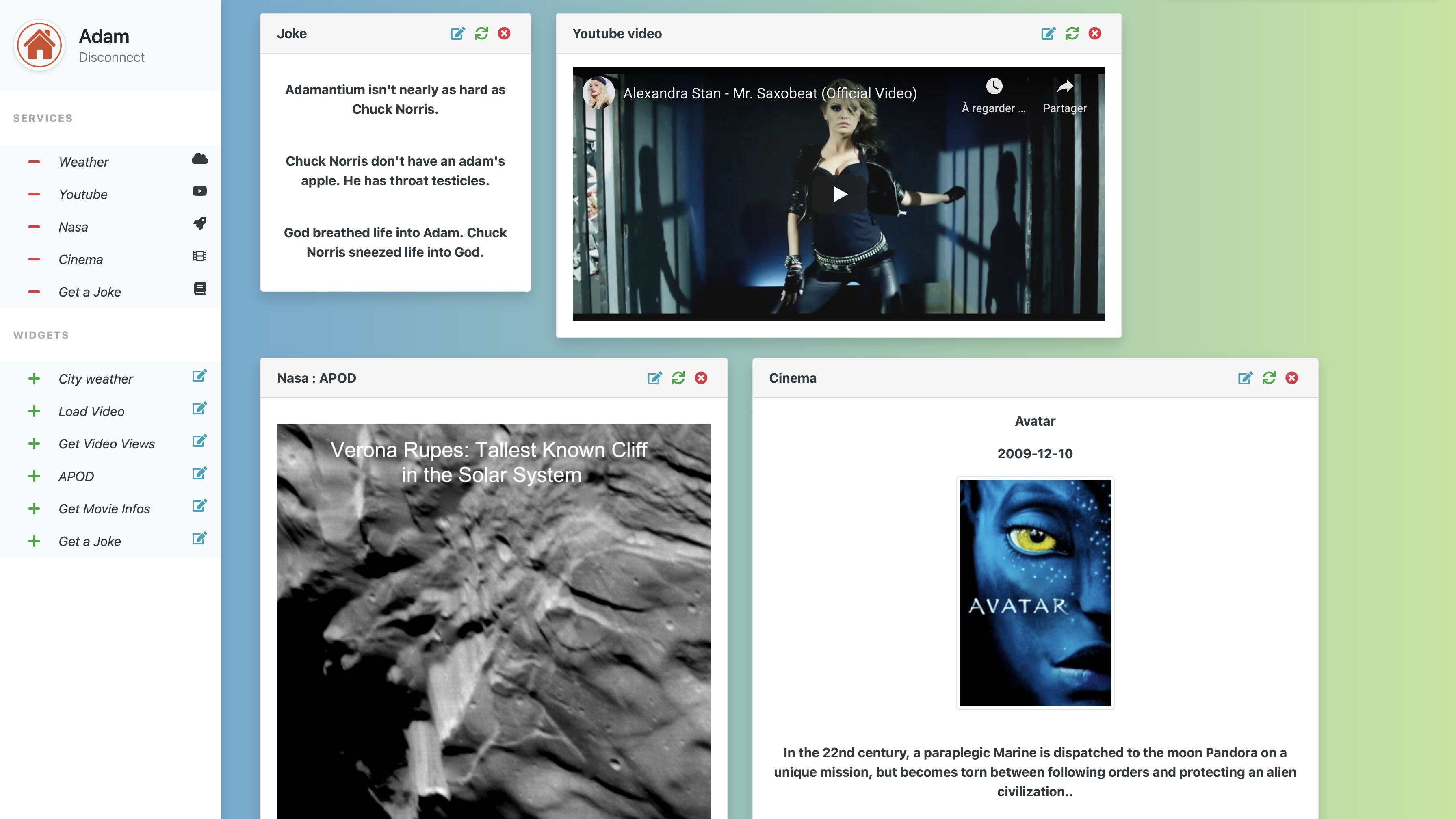Image resolution: width=1456 pixels, height=819 pixels.
Task: Select the Get a Joke service label
Action: tap(90, 292)
